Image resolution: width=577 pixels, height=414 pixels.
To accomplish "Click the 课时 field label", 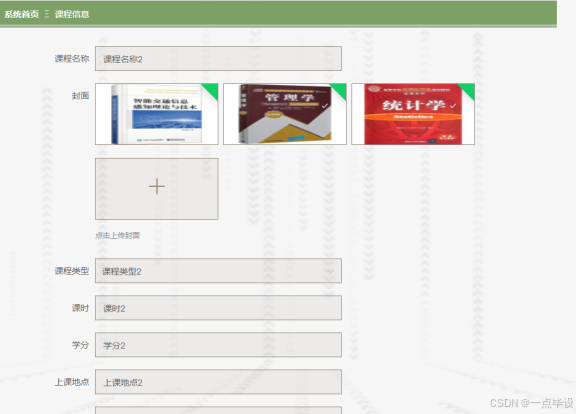I will [x=80, y=308].
